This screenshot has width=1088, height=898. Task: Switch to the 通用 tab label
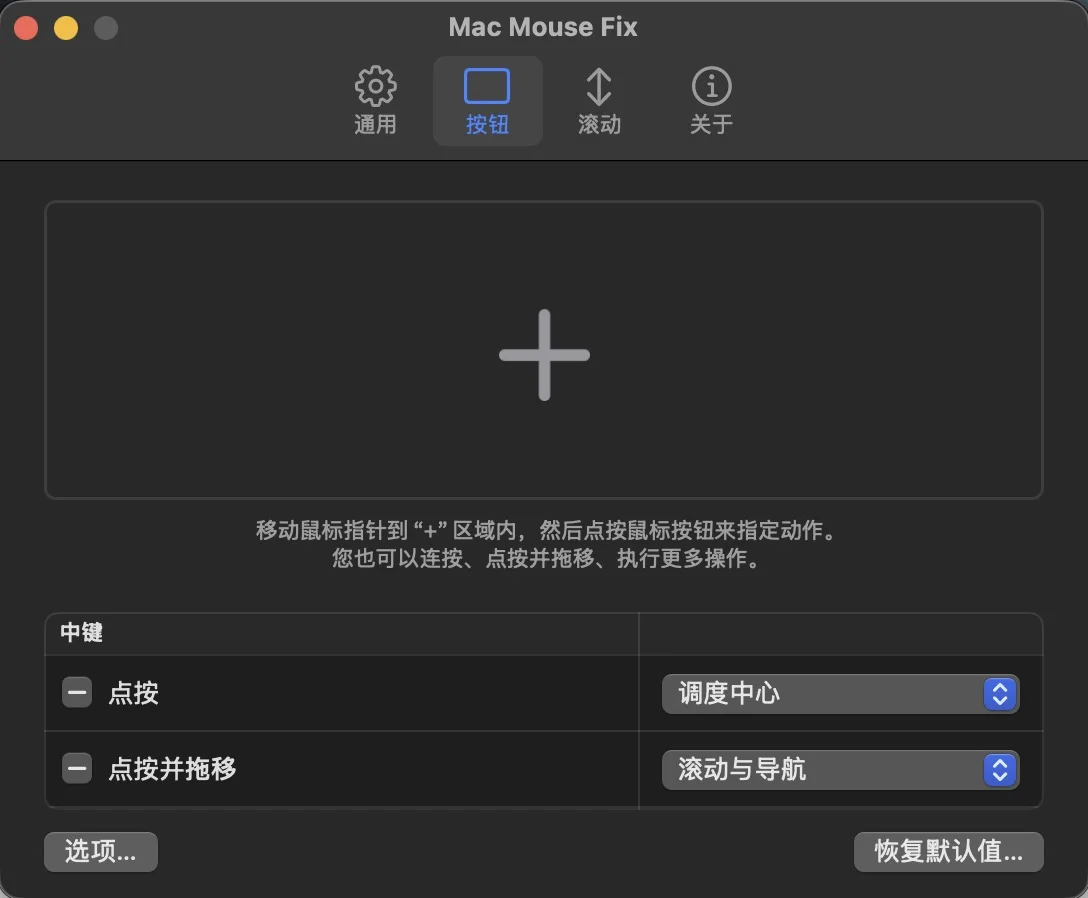click(x=375, y=125)
